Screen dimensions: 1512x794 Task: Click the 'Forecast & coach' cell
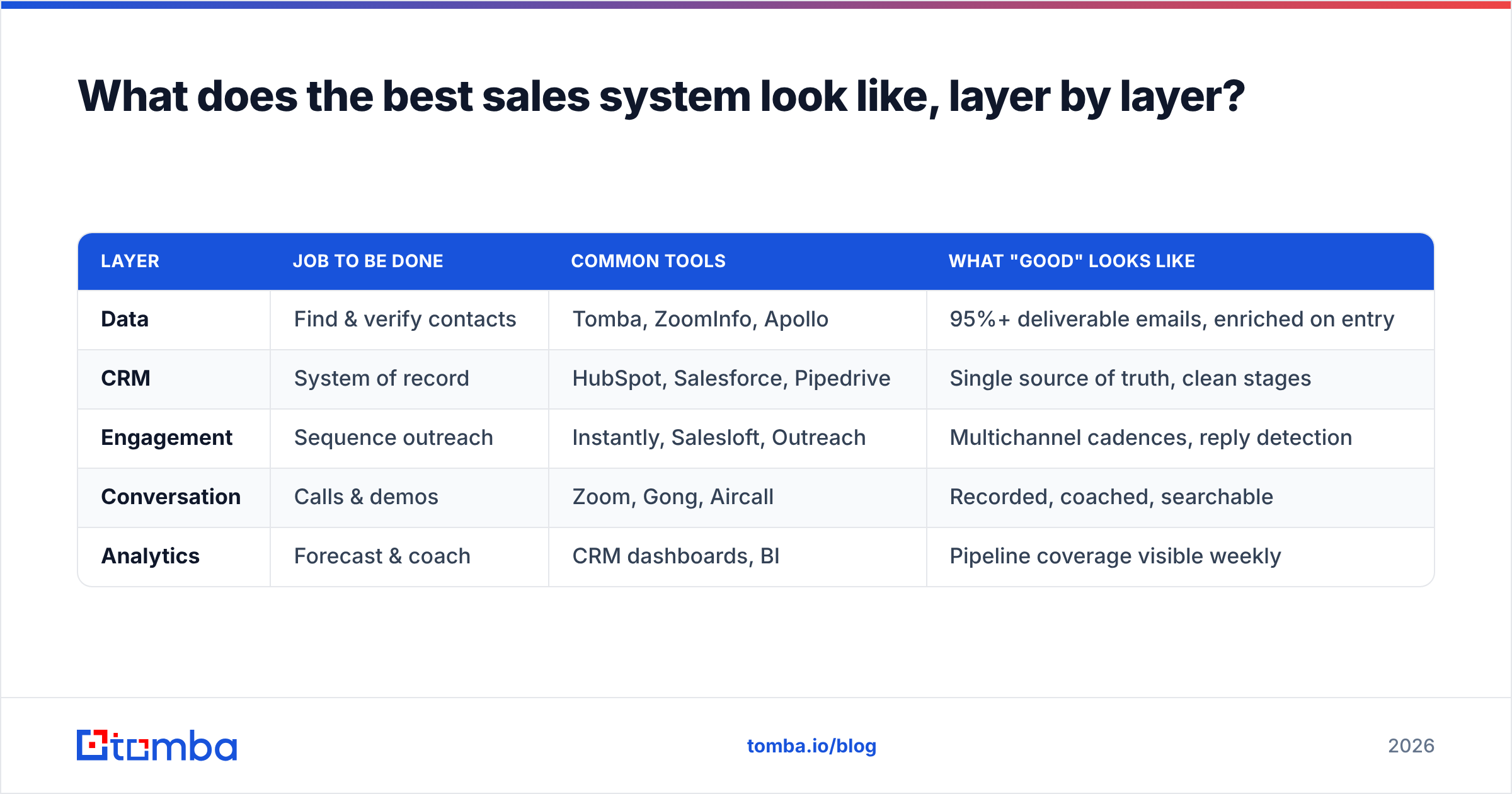pos(409,556)
